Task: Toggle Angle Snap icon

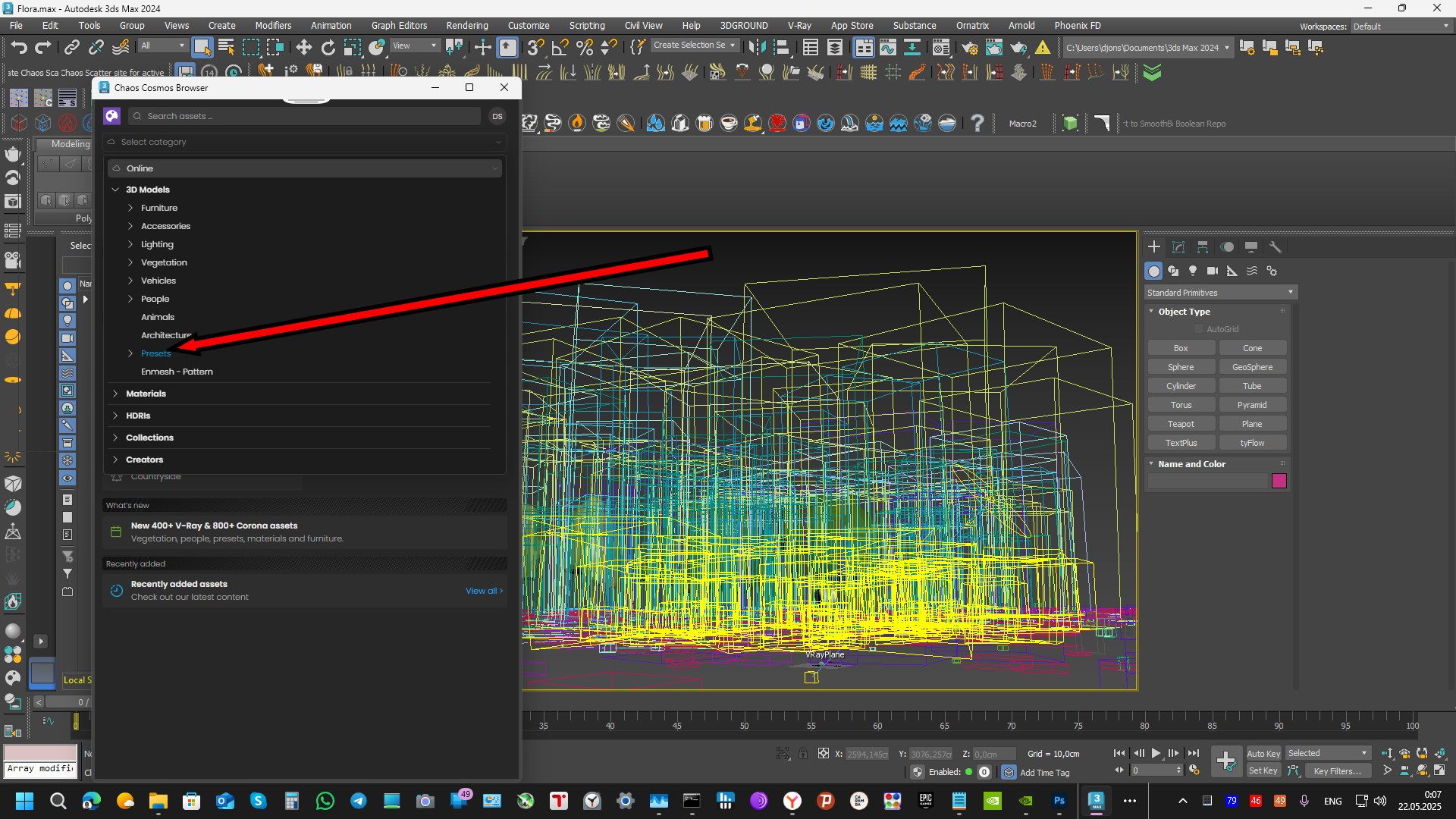Action: pos(560,47)
